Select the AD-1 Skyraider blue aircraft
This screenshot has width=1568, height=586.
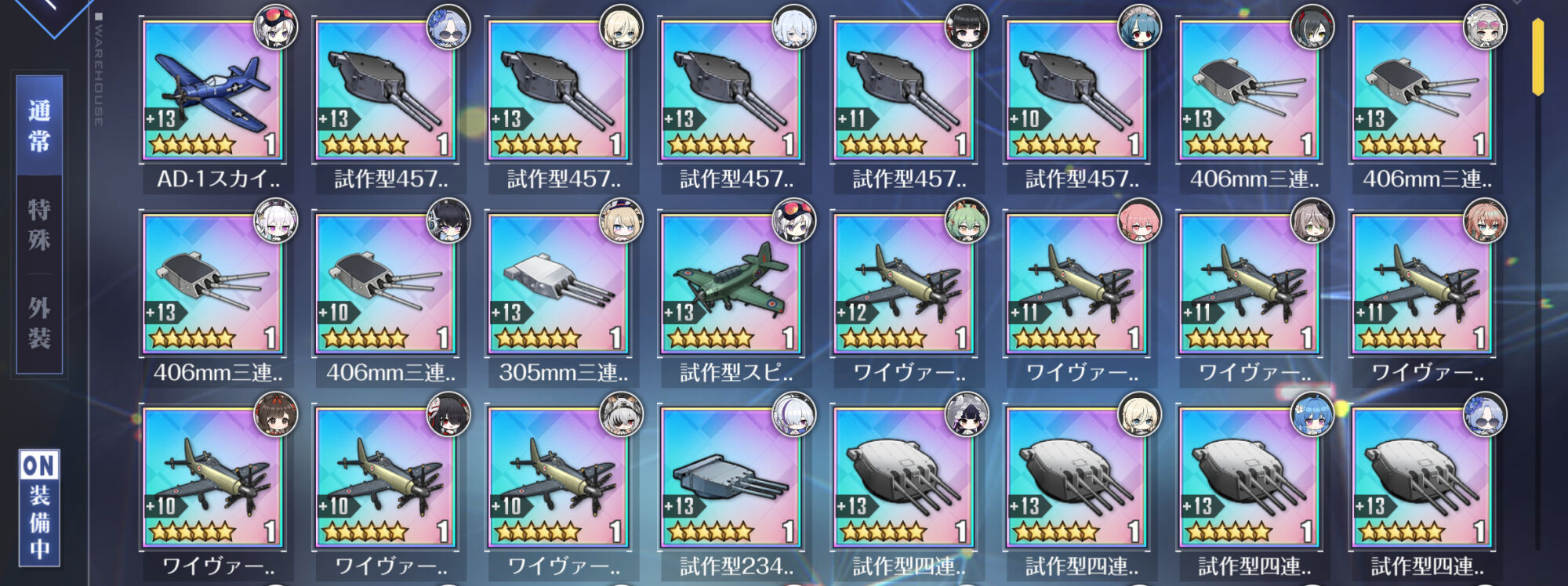tap(212, 90)
